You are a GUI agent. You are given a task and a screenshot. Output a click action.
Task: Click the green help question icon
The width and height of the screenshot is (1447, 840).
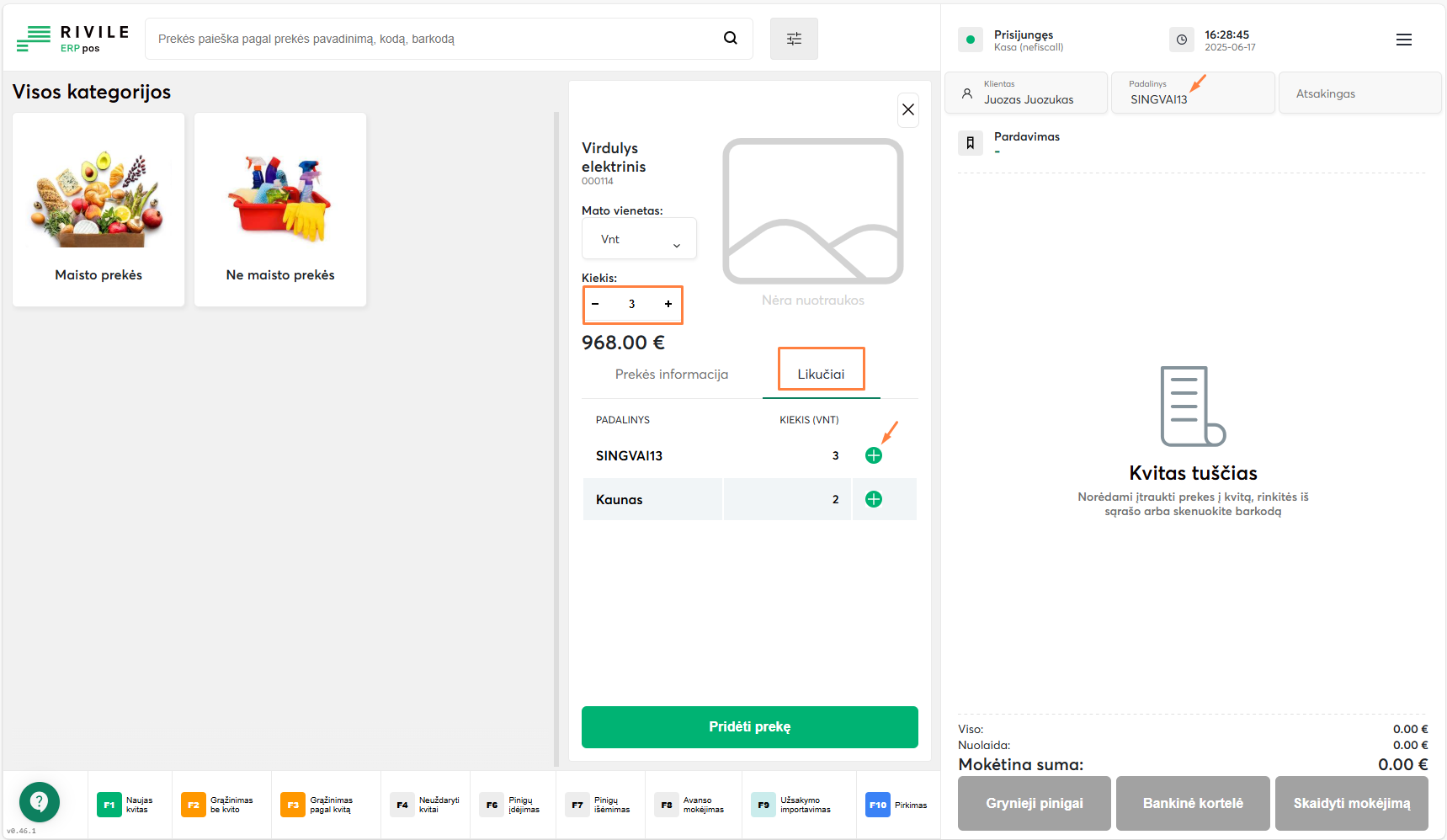pyautogui.click(x=39, y=801)
